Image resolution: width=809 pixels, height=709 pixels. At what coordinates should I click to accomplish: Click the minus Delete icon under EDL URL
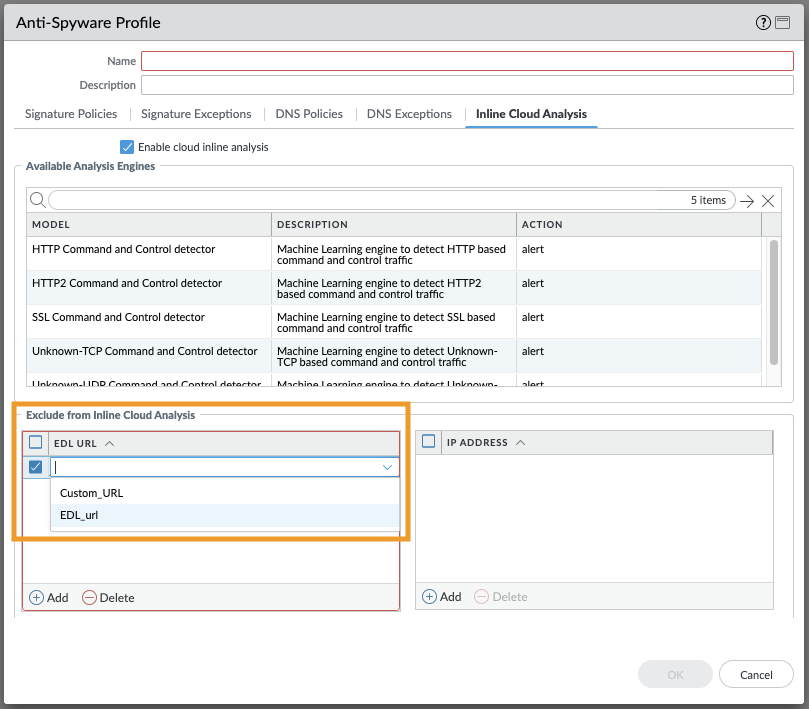(x=90, y=597)
